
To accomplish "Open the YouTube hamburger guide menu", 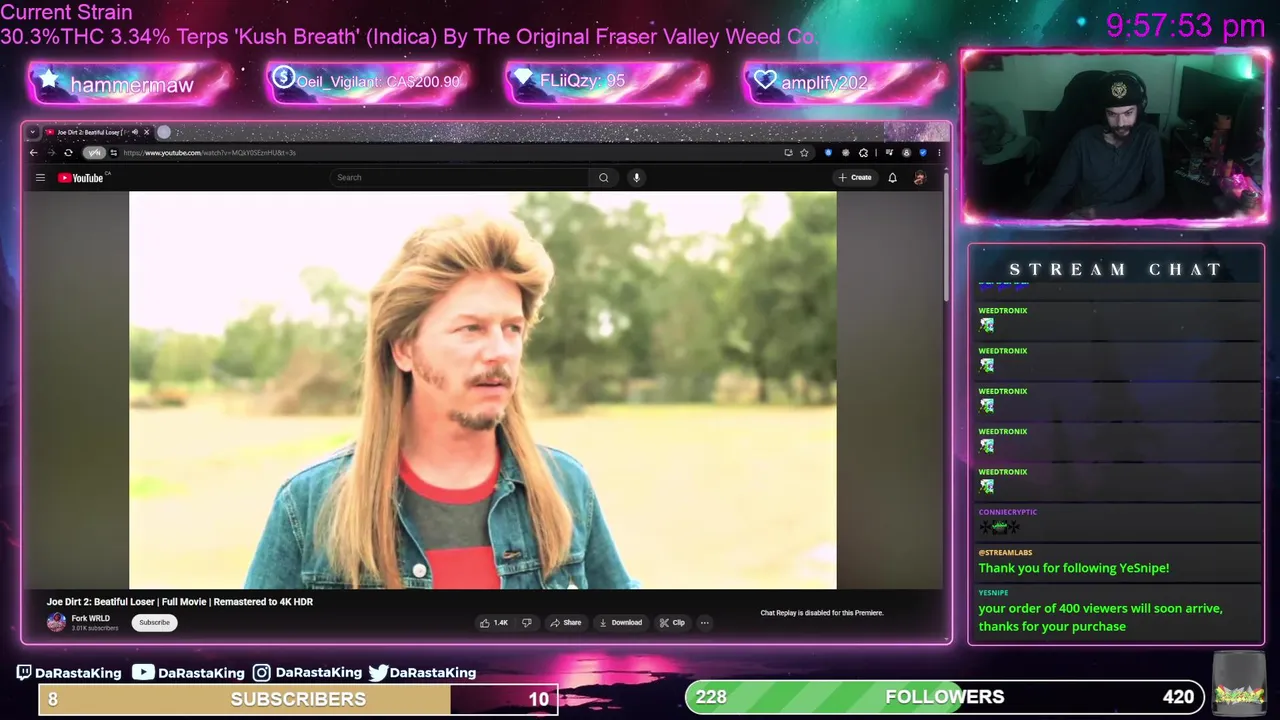I will click(x=40, y=178).
